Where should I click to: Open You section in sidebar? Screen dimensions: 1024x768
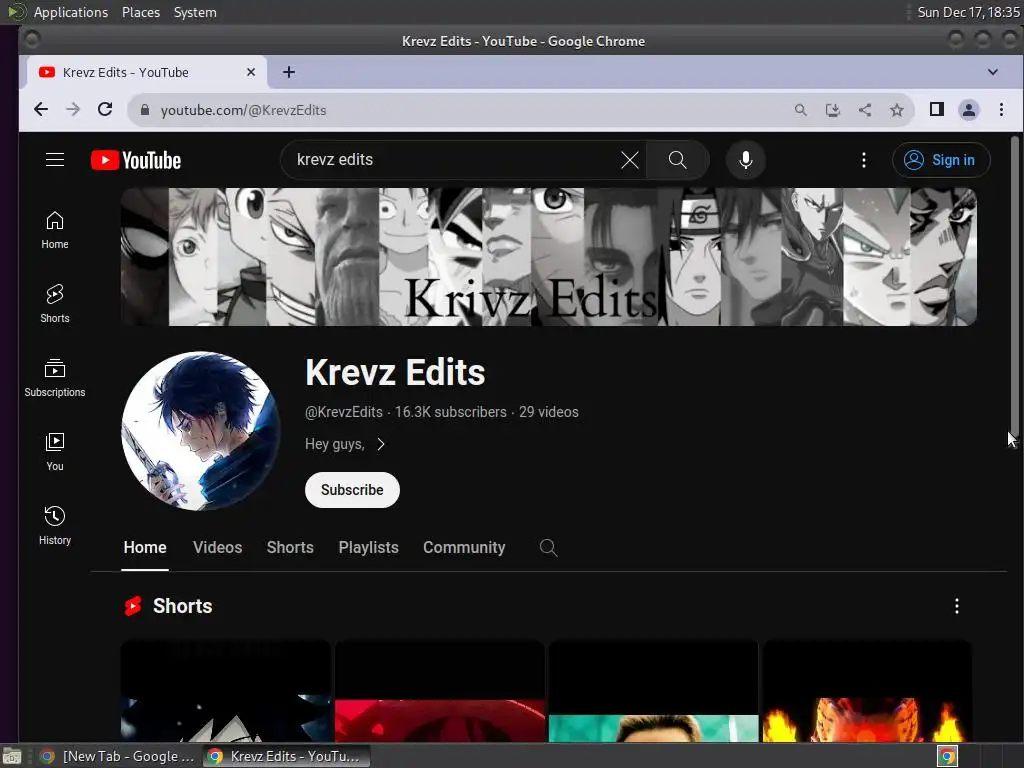55,452
